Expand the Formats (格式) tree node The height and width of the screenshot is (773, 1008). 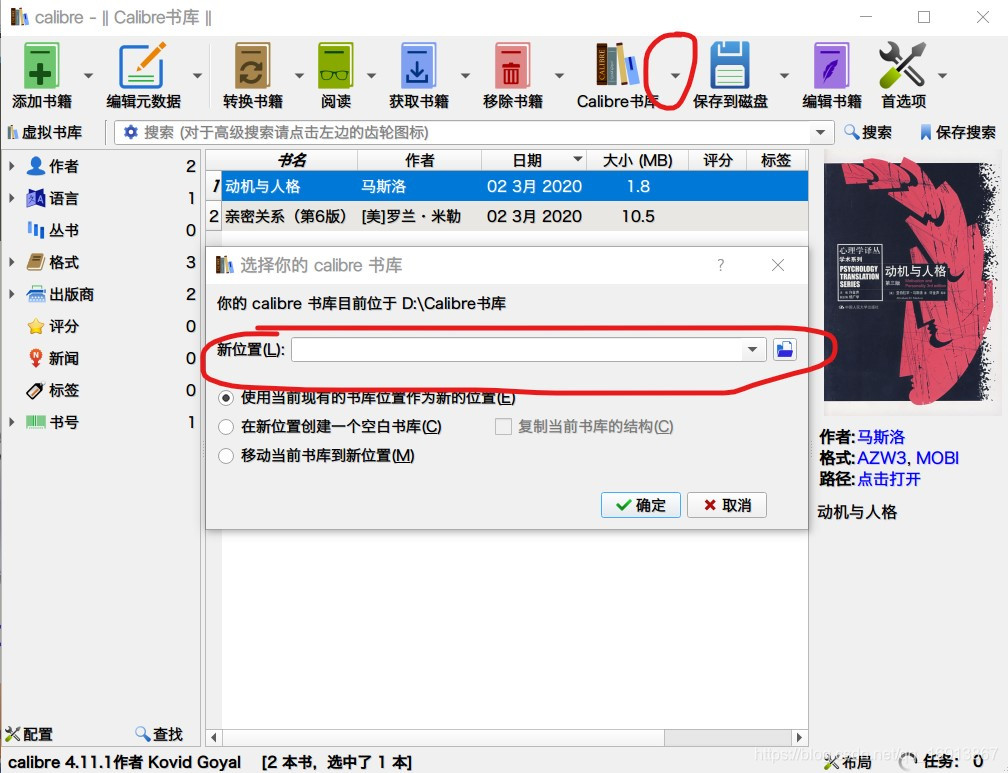(x=12, y=262)
